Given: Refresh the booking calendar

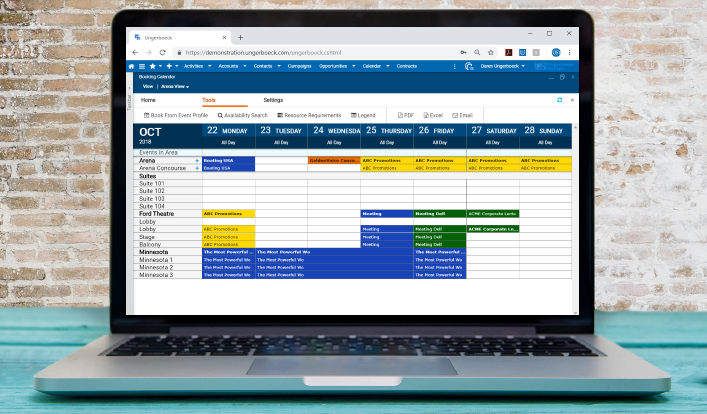Looking at the screenshot, I should (x=559, y=100).
